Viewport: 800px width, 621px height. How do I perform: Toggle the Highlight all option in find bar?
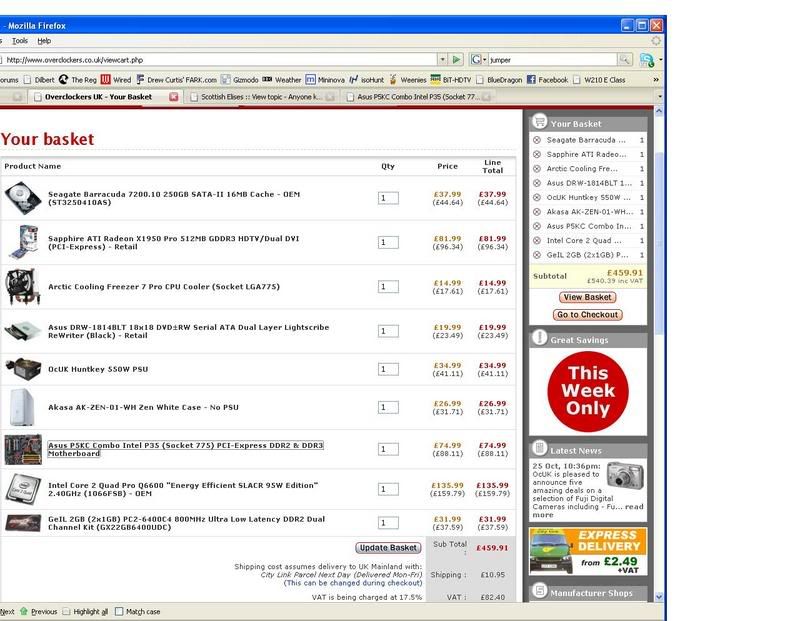pos(66,611)
